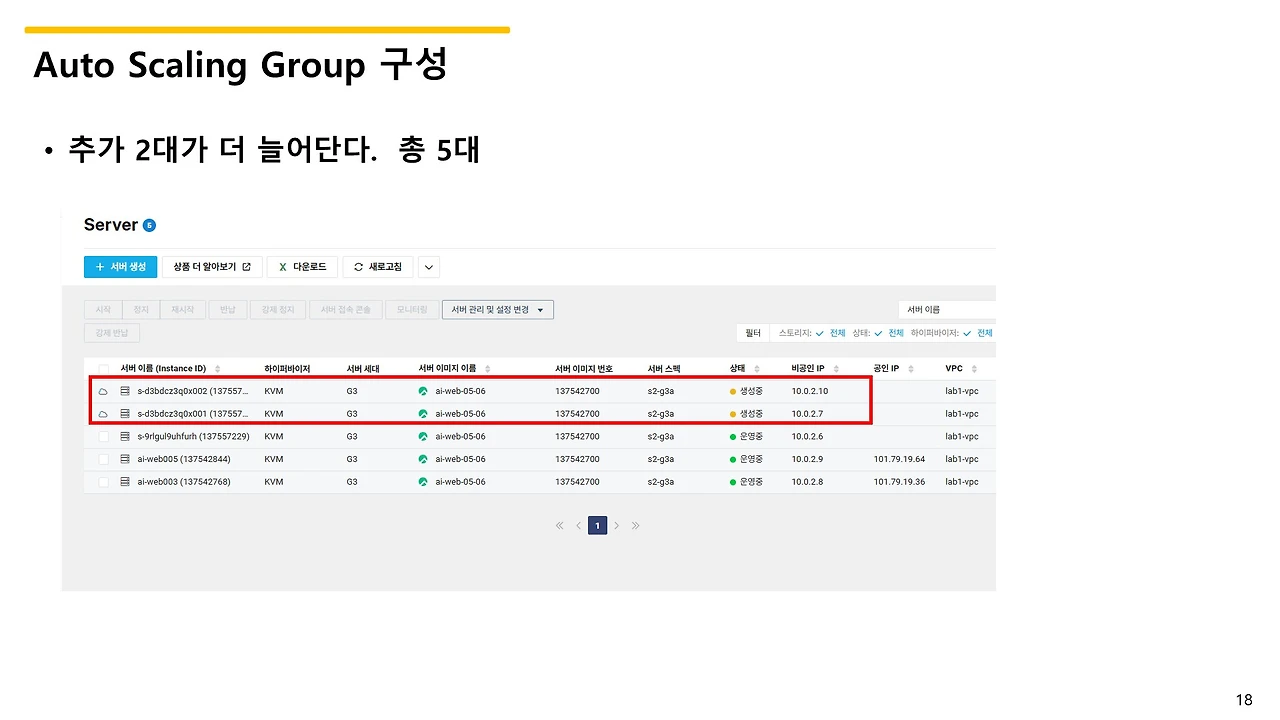Select server name ai-web005 (137542844)
This screenshot has height=720, width=1280.
(x=184, y=459)
